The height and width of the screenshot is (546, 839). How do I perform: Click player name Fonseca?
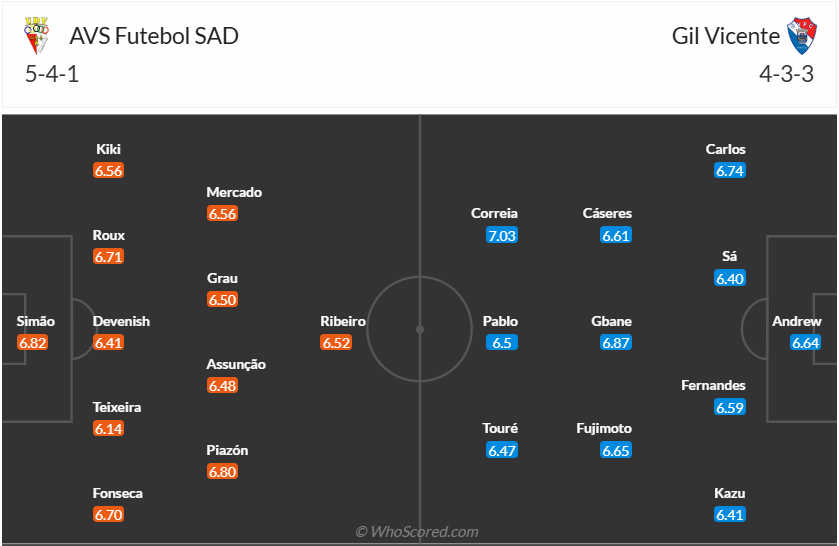[118, 493]
